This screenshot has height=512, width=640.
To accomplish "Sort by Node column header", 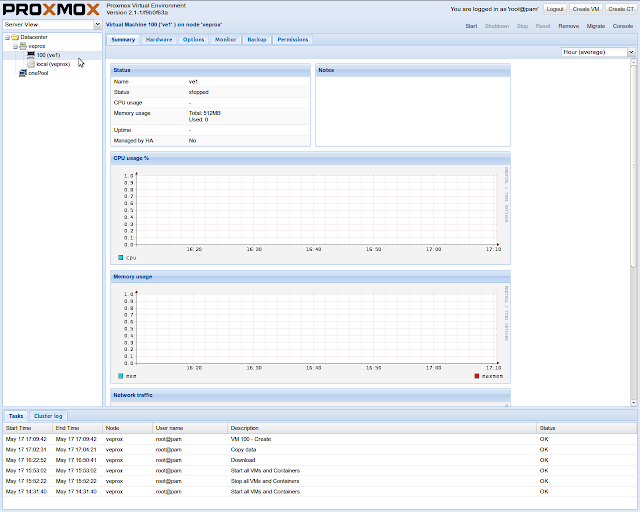I will click(127, 428).
